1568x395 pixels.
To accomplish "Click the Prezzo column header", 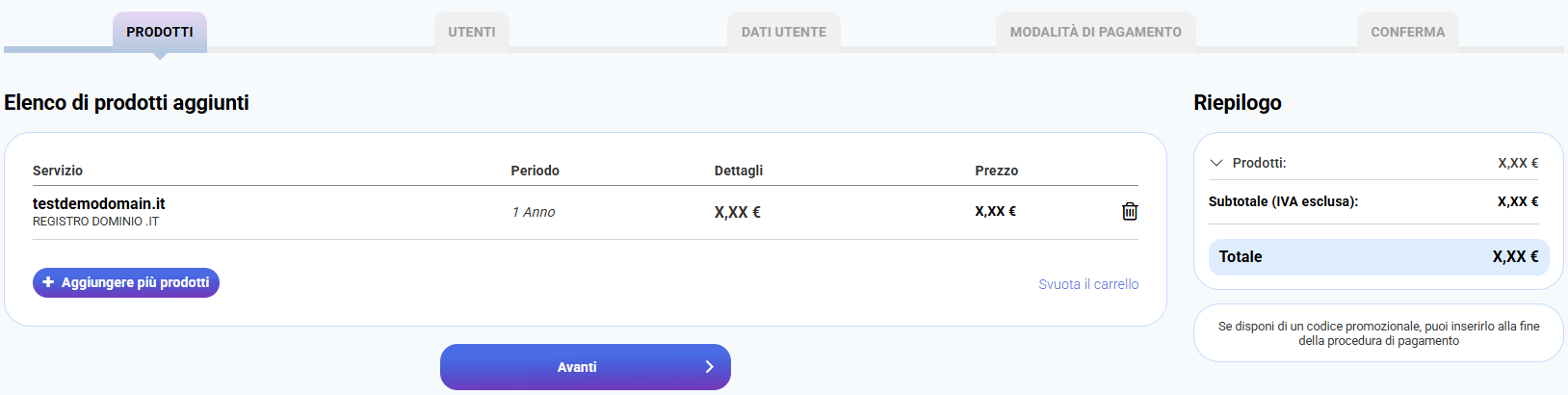I will point(996,171).
